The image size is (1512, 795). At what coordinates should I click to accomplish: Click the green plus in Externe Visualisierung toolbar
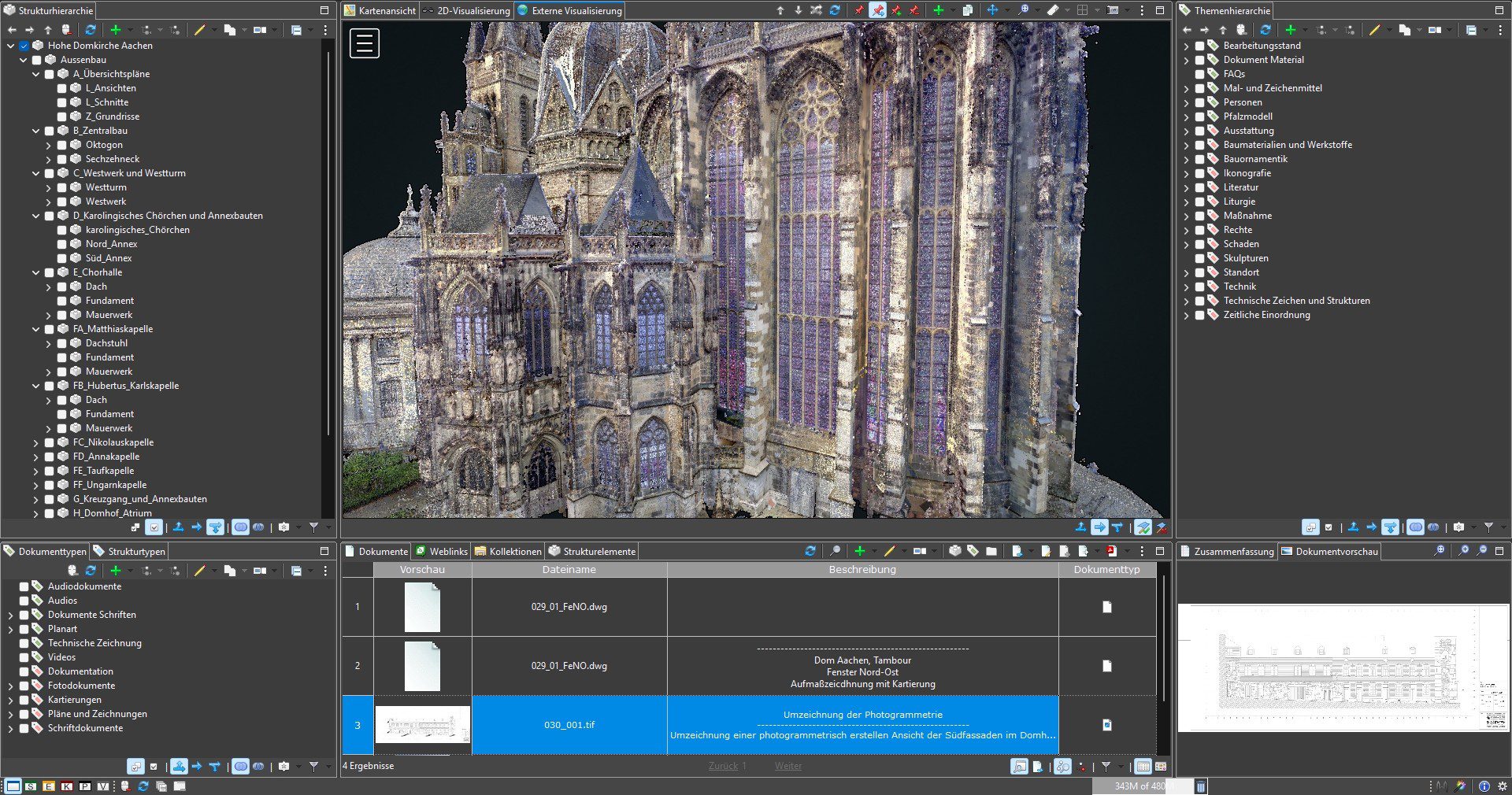(938, 10)
